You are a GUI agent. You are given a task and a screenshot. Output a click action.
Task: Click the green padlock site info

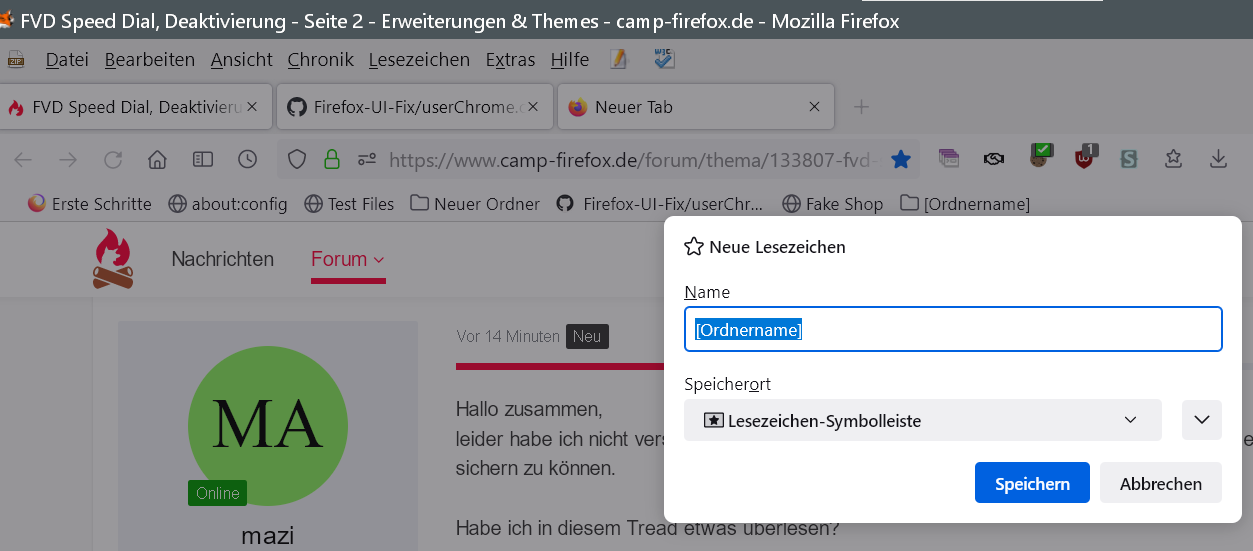332,160
